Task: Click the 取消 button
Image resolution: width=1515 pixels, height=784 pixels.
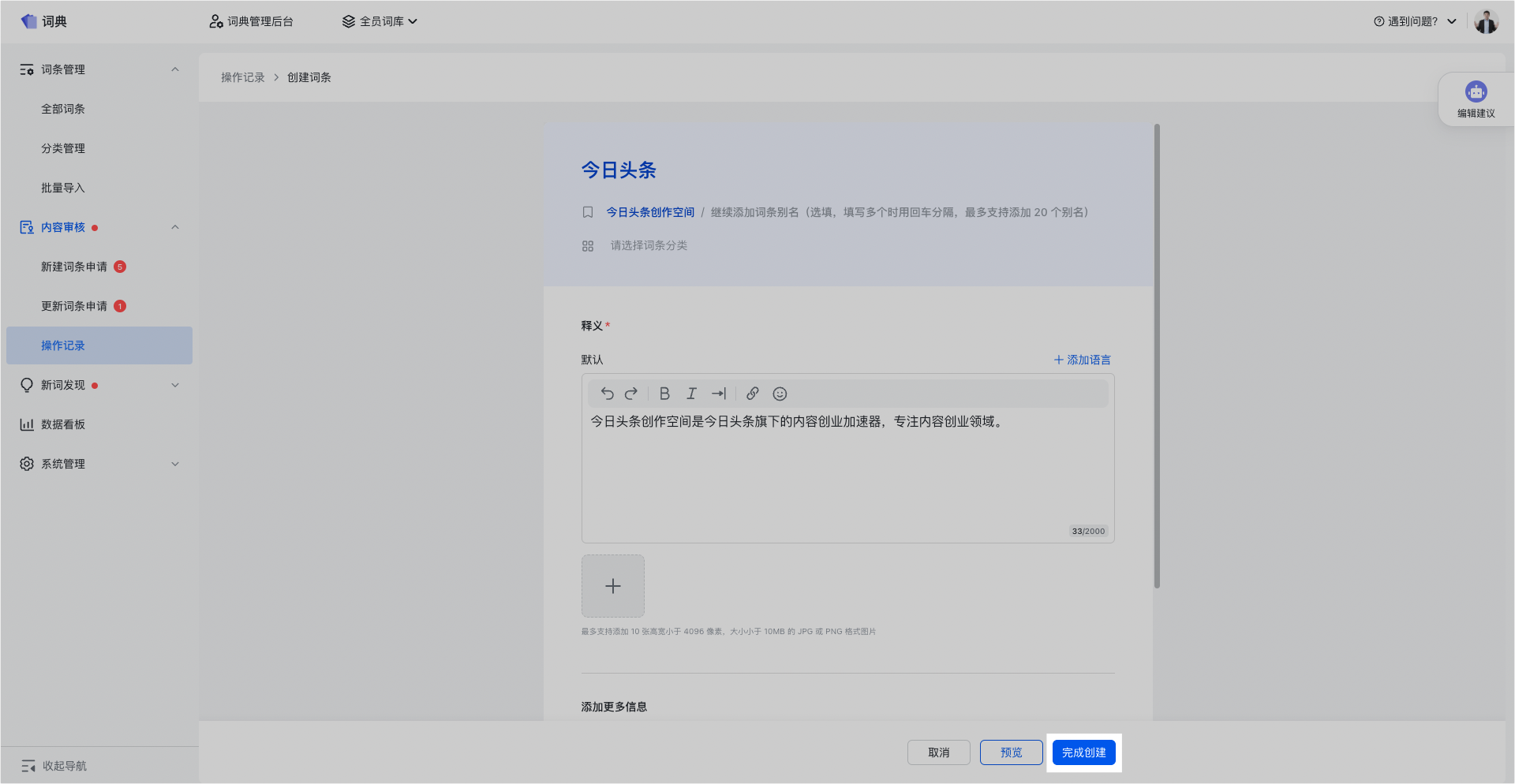Action: point(939,752)
